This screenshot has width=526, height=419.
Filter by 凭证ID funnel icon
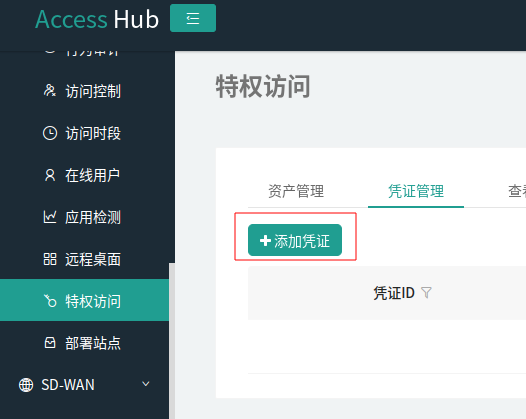426,293
